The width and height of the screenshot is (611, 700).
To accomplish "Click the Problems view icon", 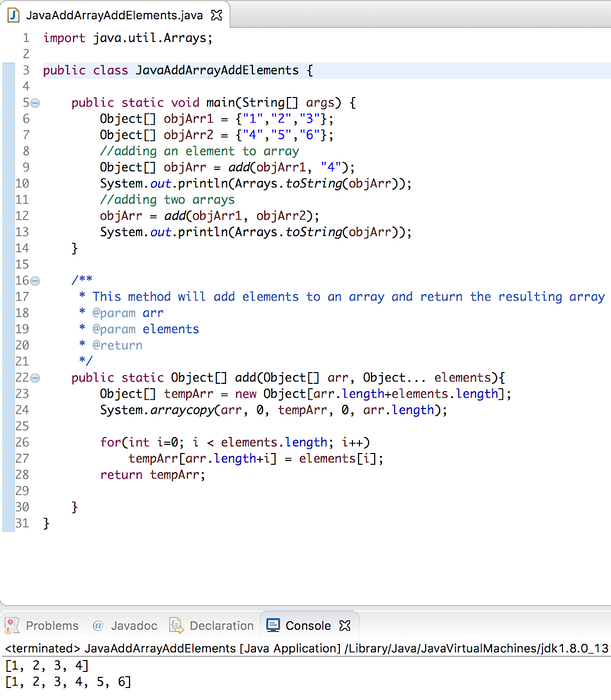I will tap(12, 625).
